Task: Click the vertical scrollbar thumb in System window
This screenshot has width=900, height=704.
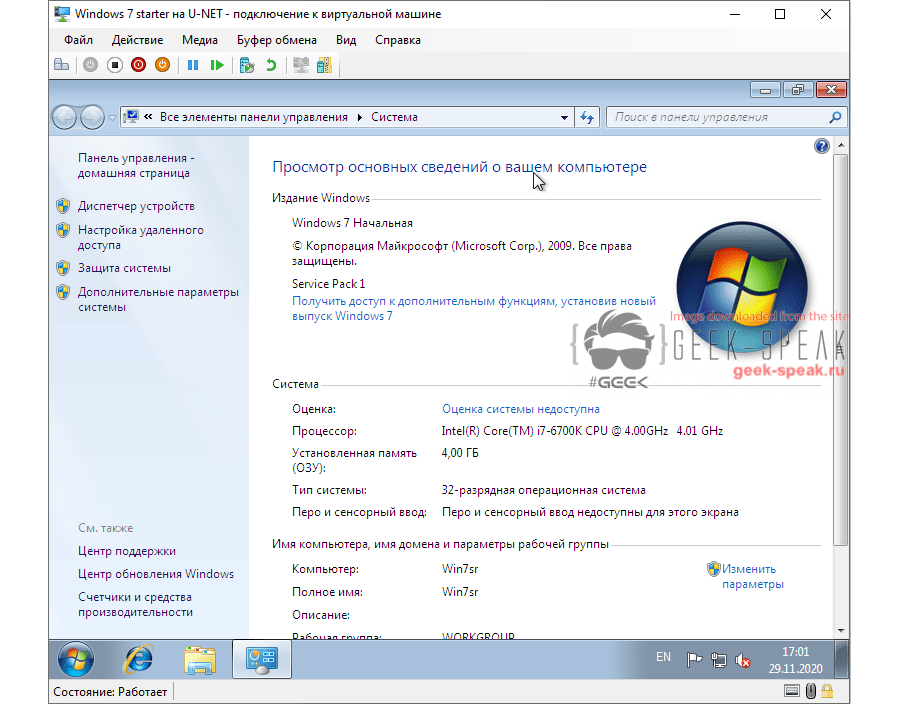Action: 841,349
